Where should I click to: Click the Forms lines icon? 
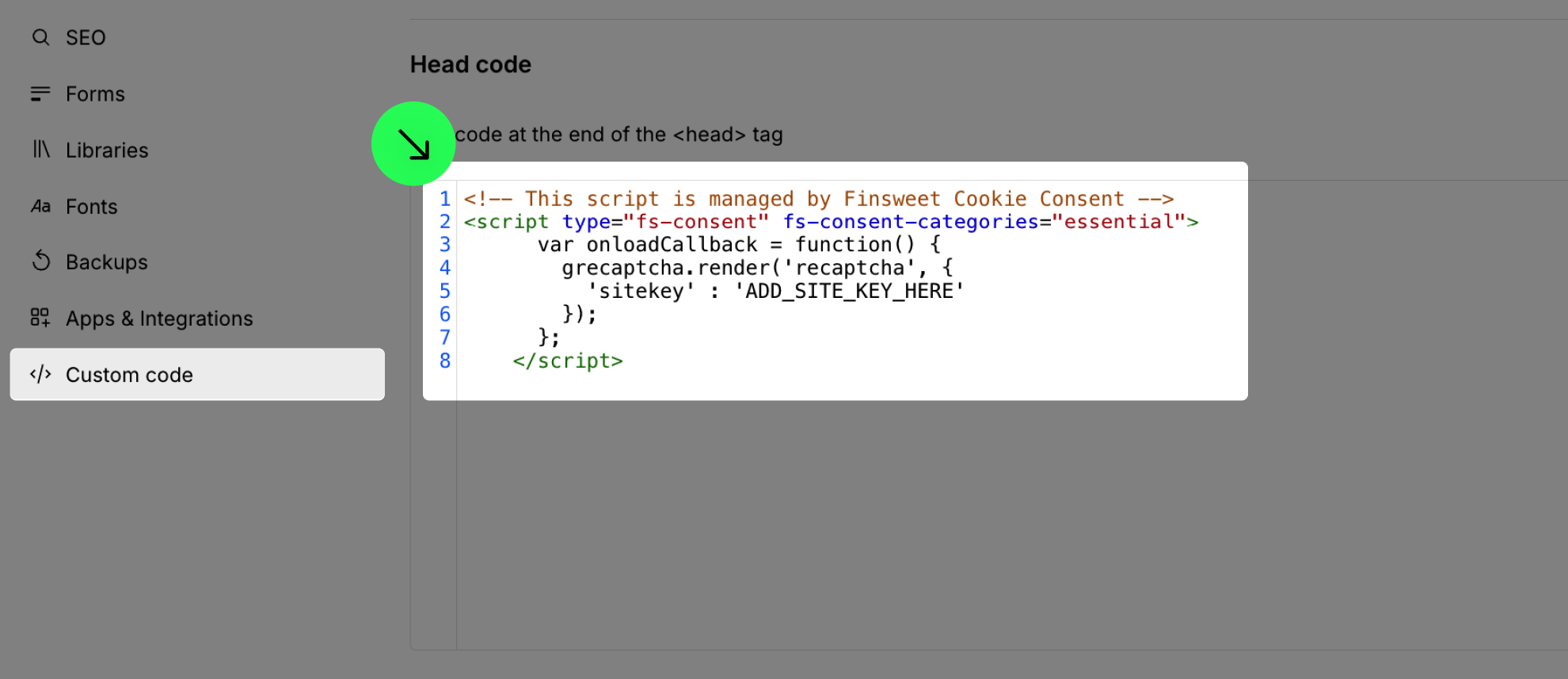pos(40,93)
